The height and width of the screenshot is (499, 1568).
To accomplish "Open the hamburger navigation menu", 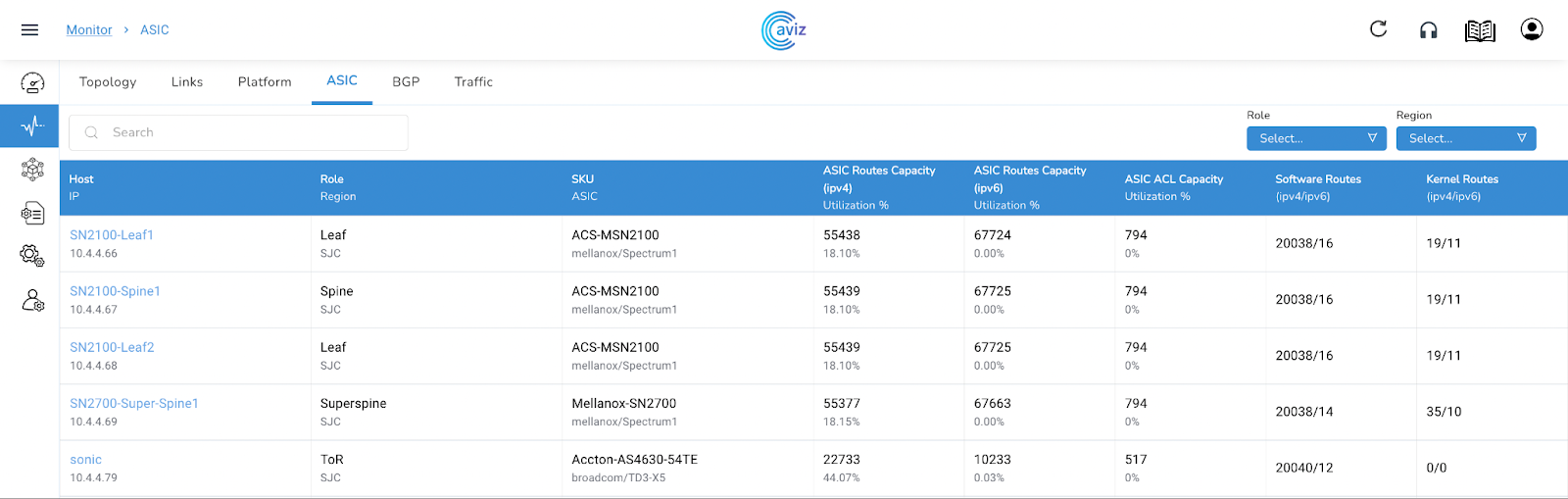I will tap(29, 30).
